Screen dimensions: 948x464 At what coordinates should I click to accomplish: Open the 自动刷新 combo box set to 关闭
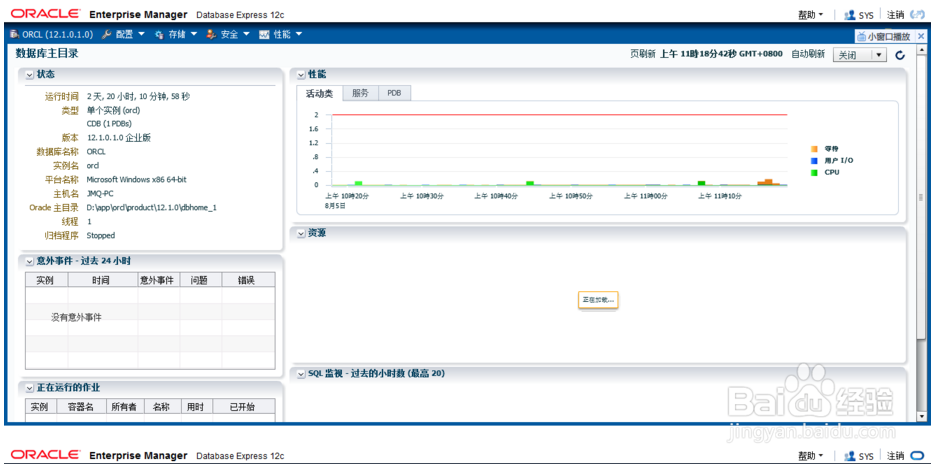(x=859, y=55)
